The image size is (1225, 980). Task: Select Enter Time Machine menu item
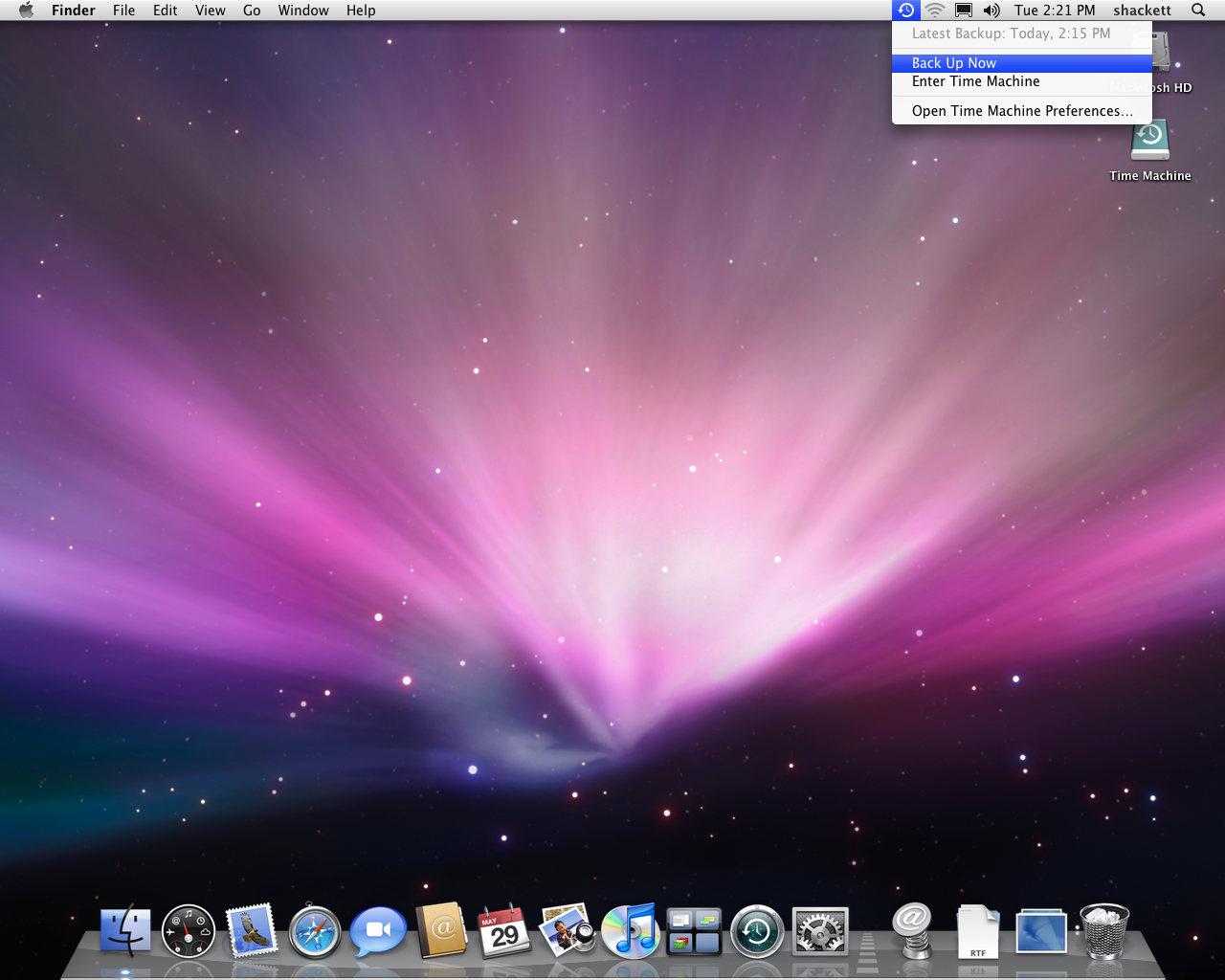[975, 82]
